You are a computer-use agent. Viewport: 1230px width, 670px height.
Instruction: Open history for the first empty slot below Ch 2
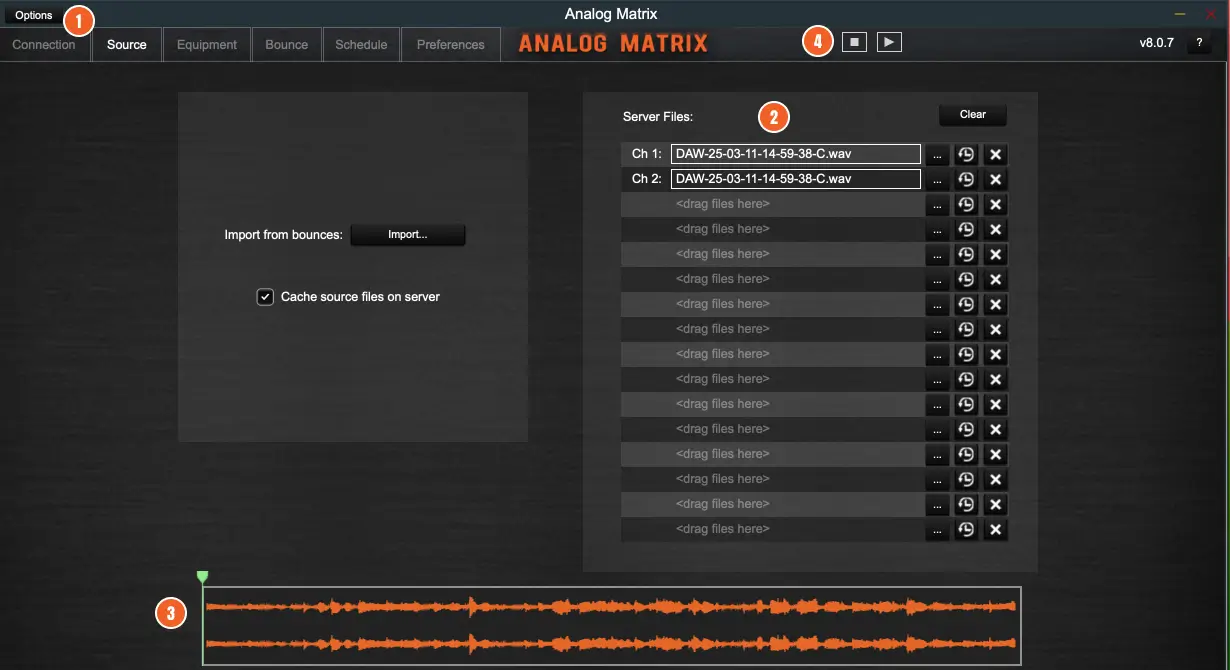click(966, 205)
